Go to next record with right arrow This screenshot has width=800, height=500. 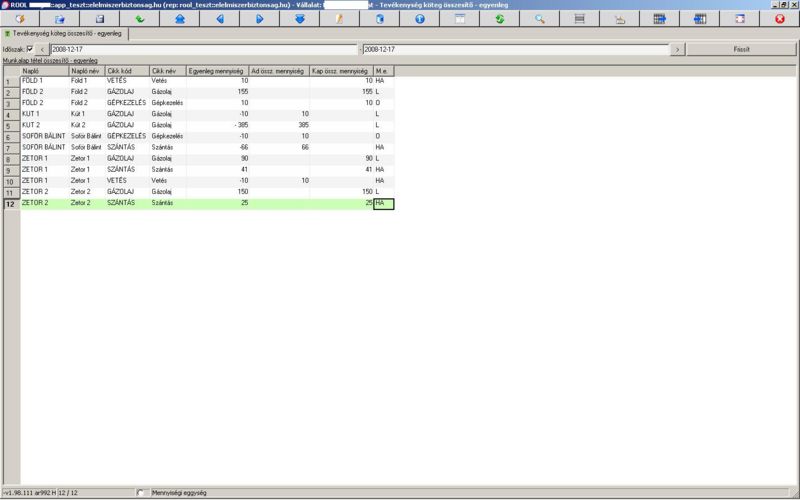(259, 19)
